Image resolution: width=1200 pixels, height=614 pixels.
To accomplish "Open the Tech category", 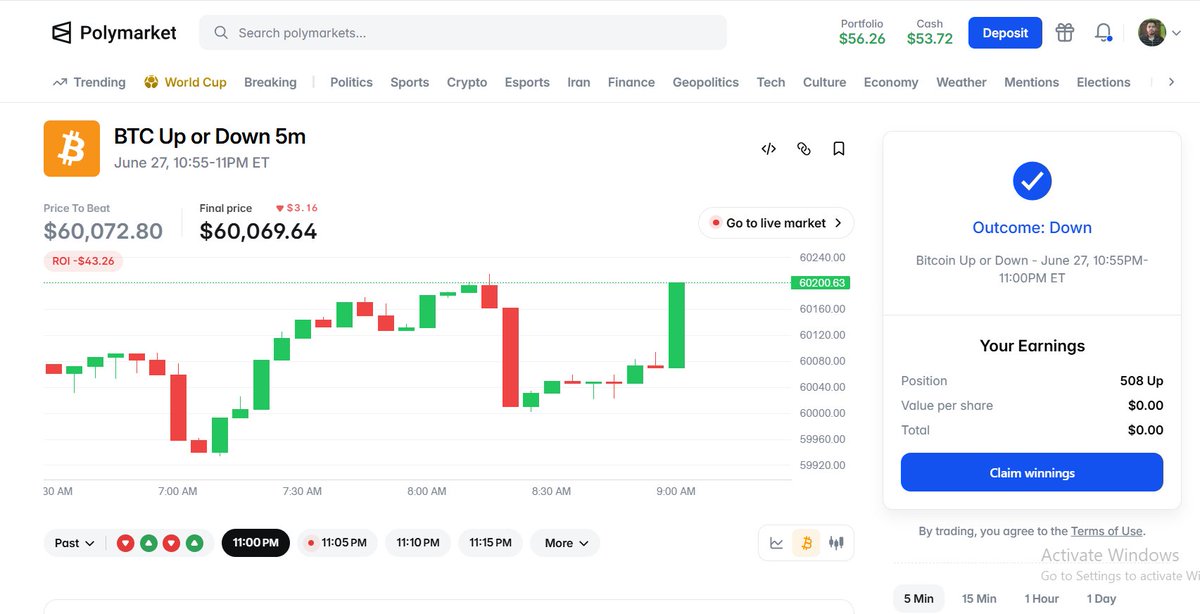I will [771, 82].
